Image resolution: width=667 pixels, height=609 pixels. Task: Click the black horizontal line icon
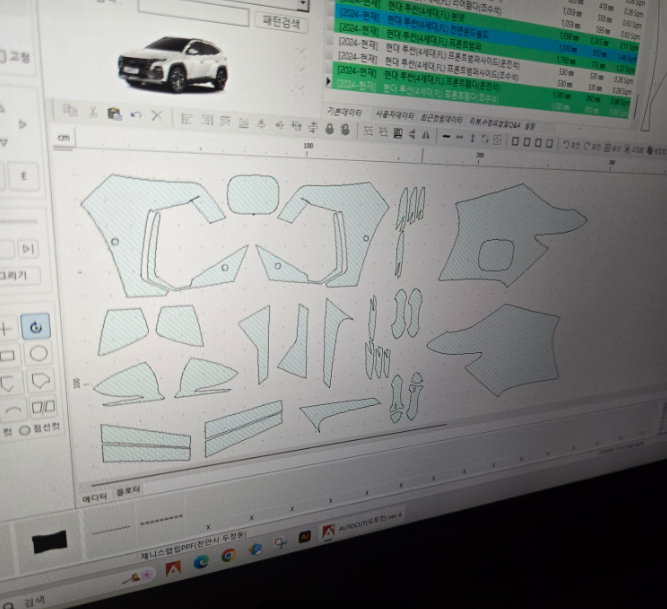446,137
